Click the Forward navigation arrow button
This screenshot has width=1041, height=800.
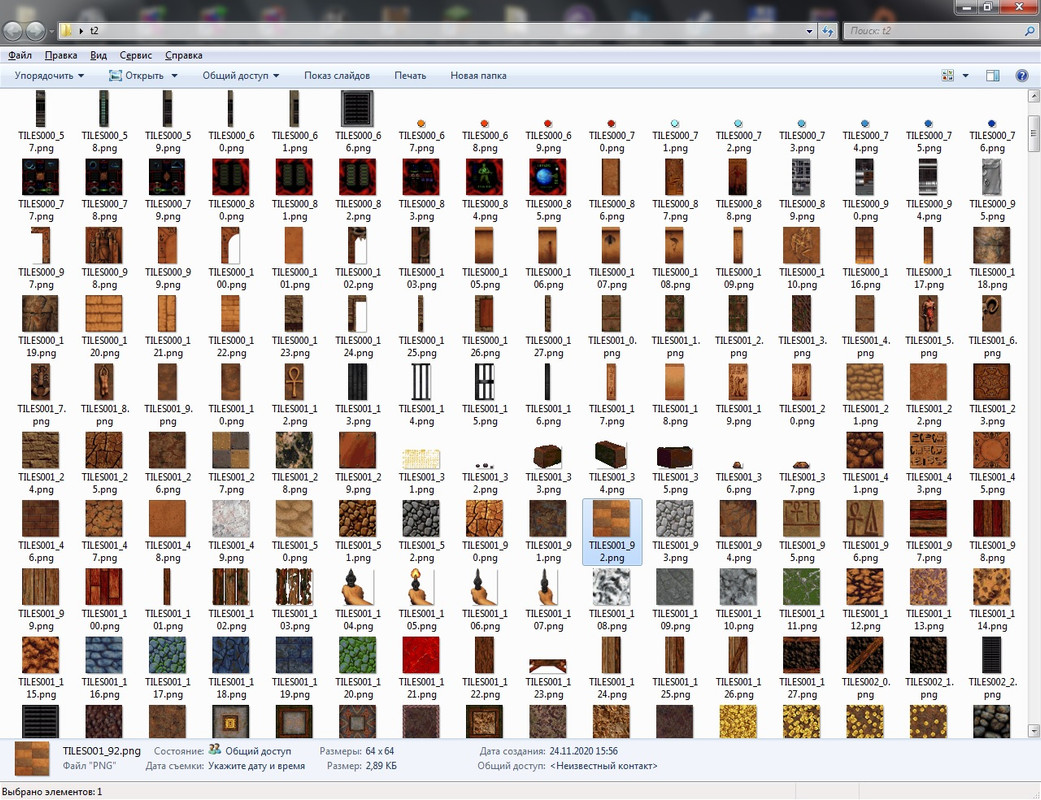pyautogui.click(x=35, y=31)
